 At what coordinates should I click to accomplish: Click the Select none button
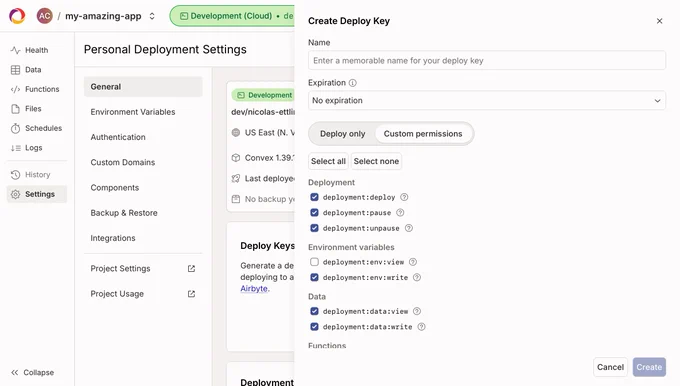pyautogui.click(x=376, y=161)
